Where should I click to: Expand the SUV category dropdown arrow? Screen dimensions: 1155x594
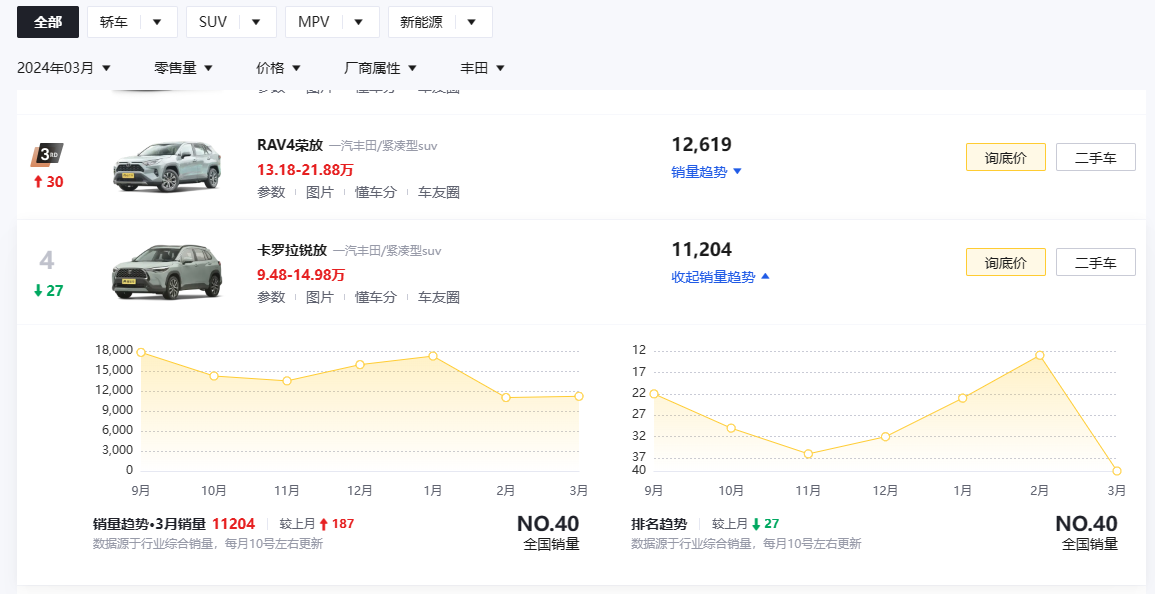[x=256, y=22]
